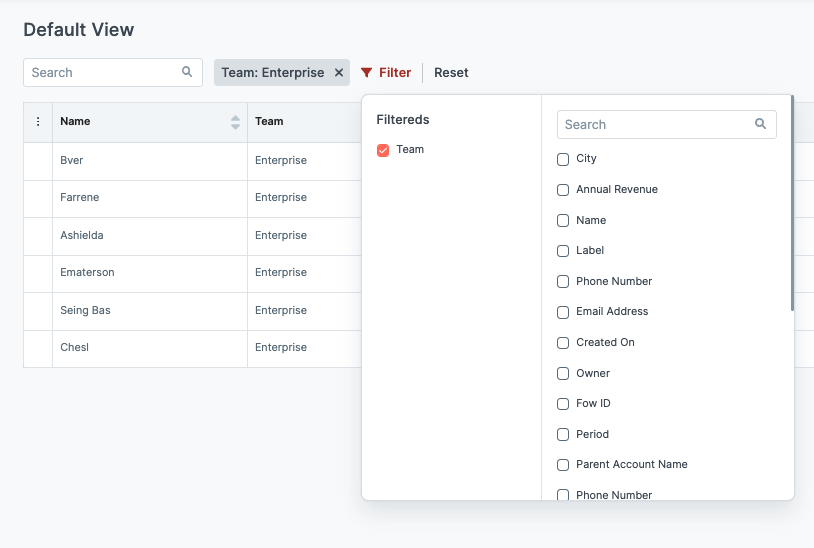Click magnifier icon in filter panel search
The width and height of the screenshot is (814, 548).
tap(761, 124)
